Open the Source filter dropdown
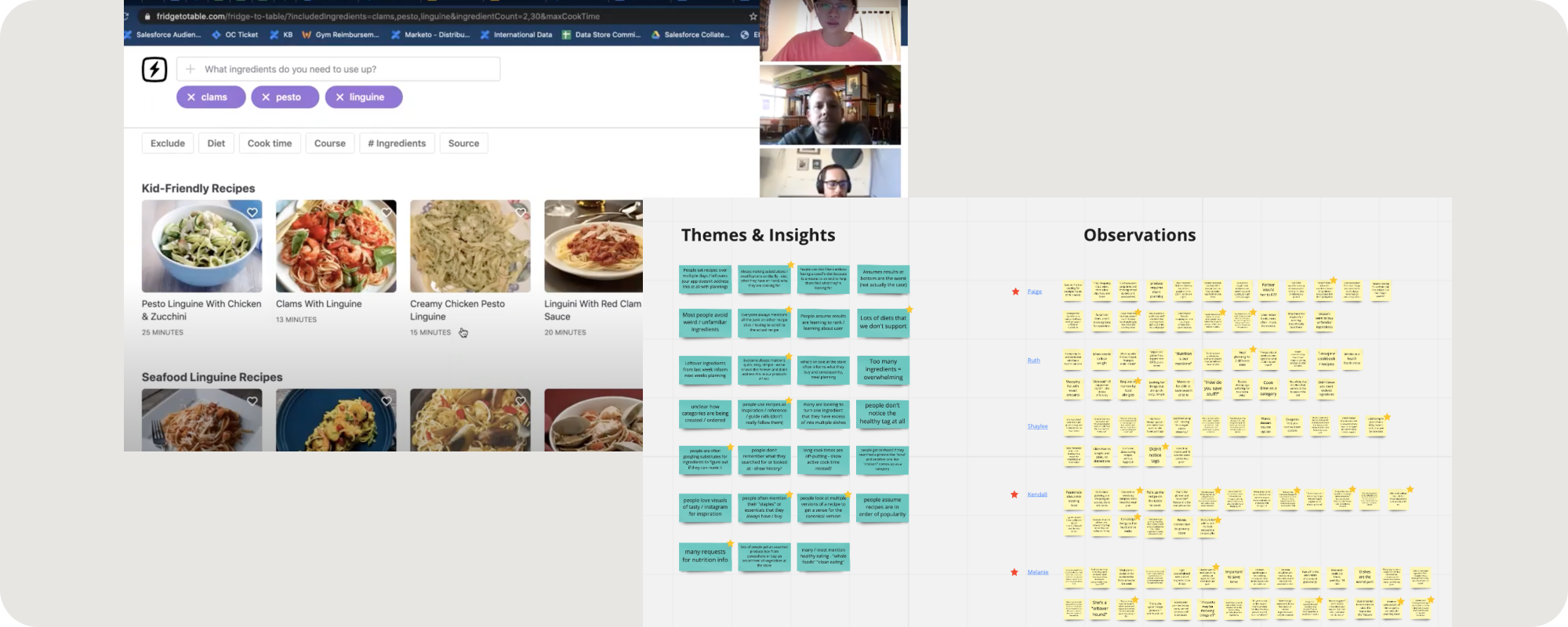The image size is (1568, 627). coord(464,143)
